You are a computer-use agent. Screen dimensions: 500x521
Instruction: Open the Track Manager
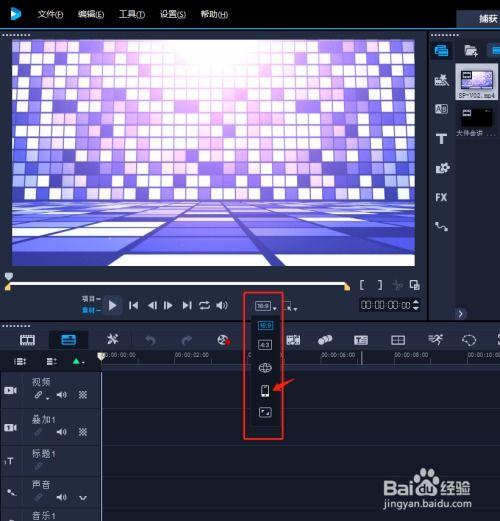tap(52, 362)
